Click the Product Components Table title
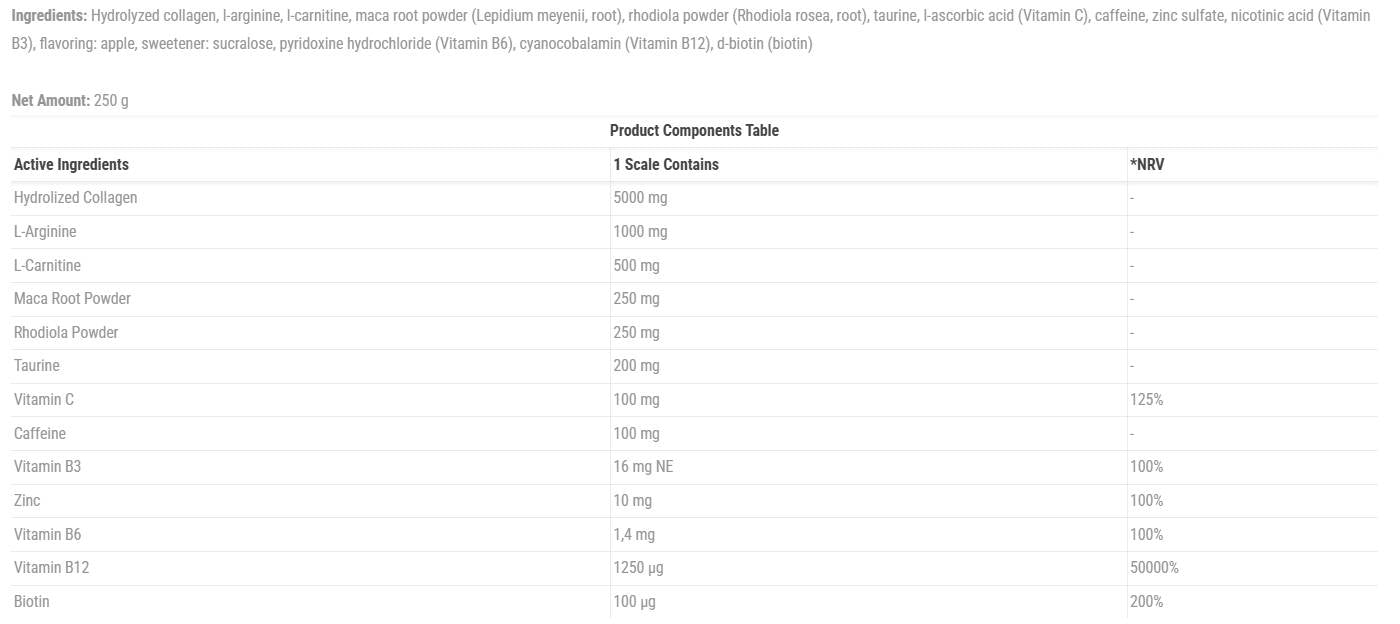The width and height of the screenshot is (1400, 624). tap(693, 131)
